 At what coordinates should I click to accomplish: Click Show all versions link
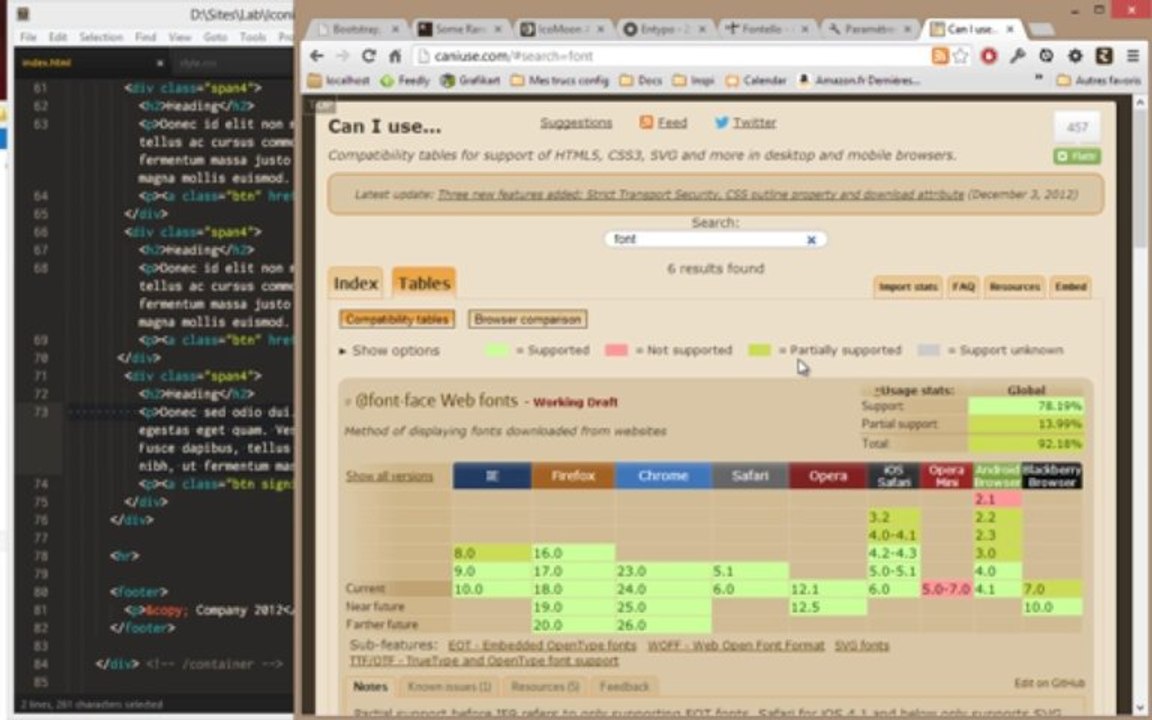389,476
